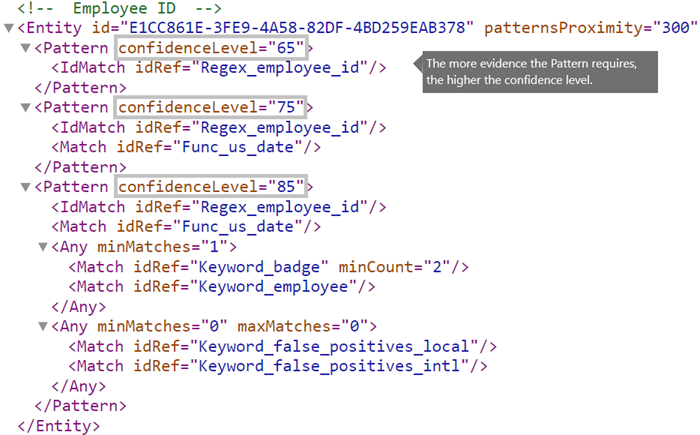Click IdMatch Regex_employee_id under confidence 65 pattern
Screen dimensions: 700x435
pyautogui.click(x=219, y=68)
